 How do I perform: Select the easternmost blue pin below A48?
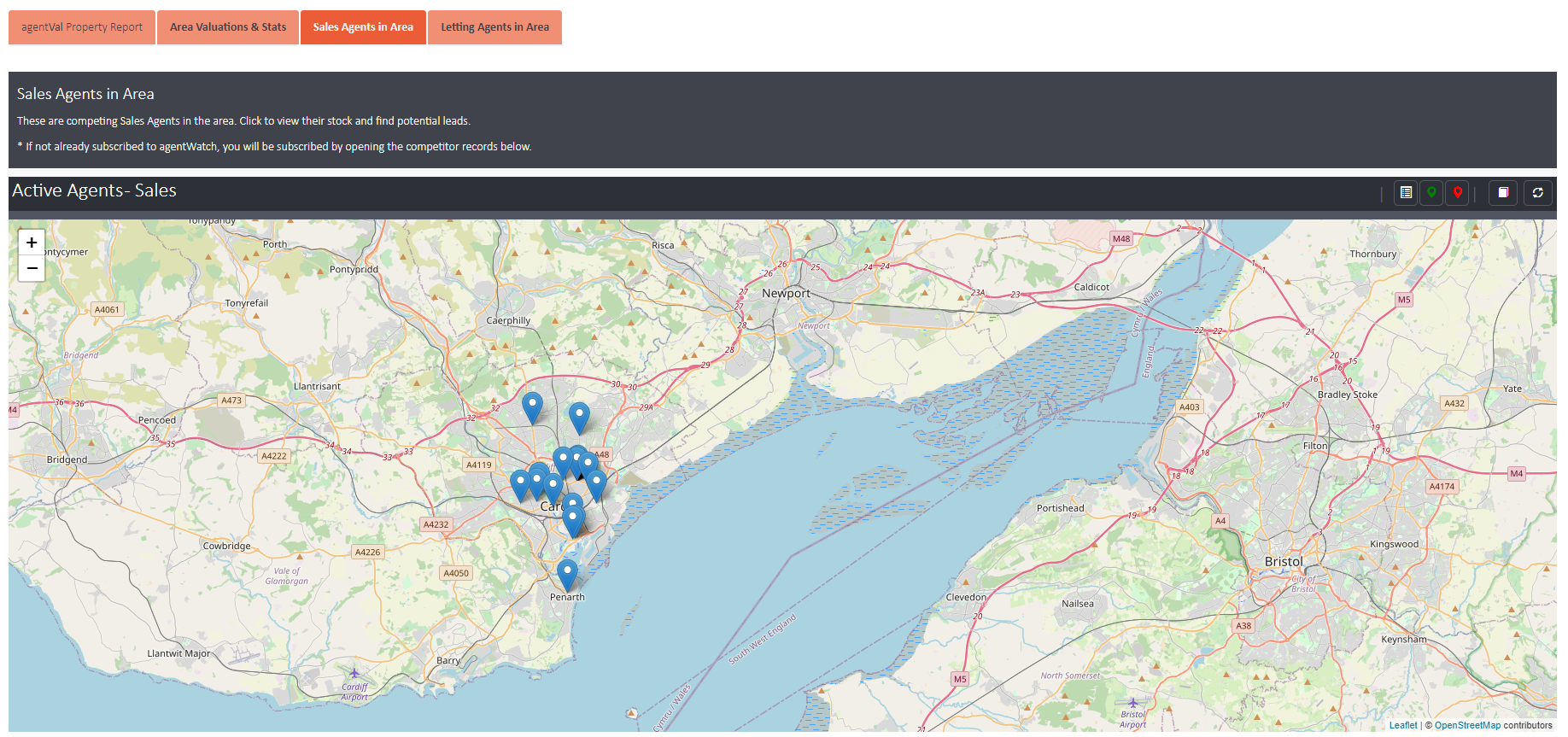pyautogui.click(x=596, y=483)
